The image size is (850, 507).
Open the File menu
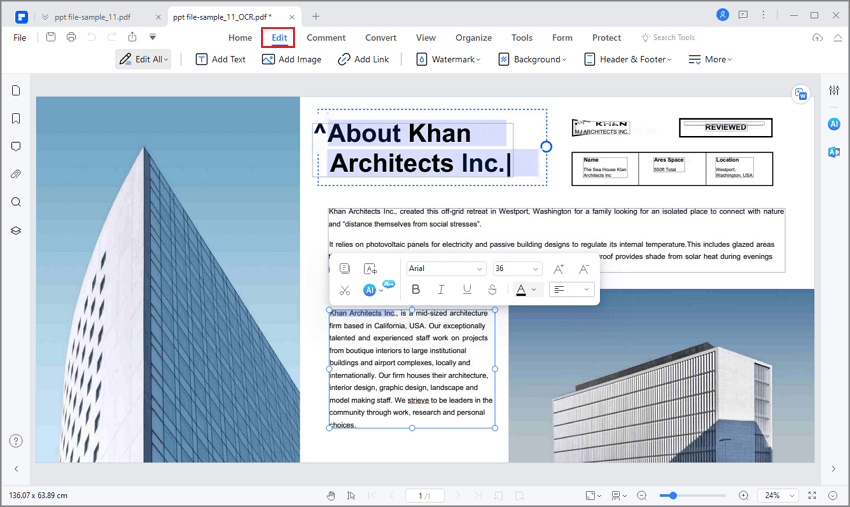click(x=20, y=37)
